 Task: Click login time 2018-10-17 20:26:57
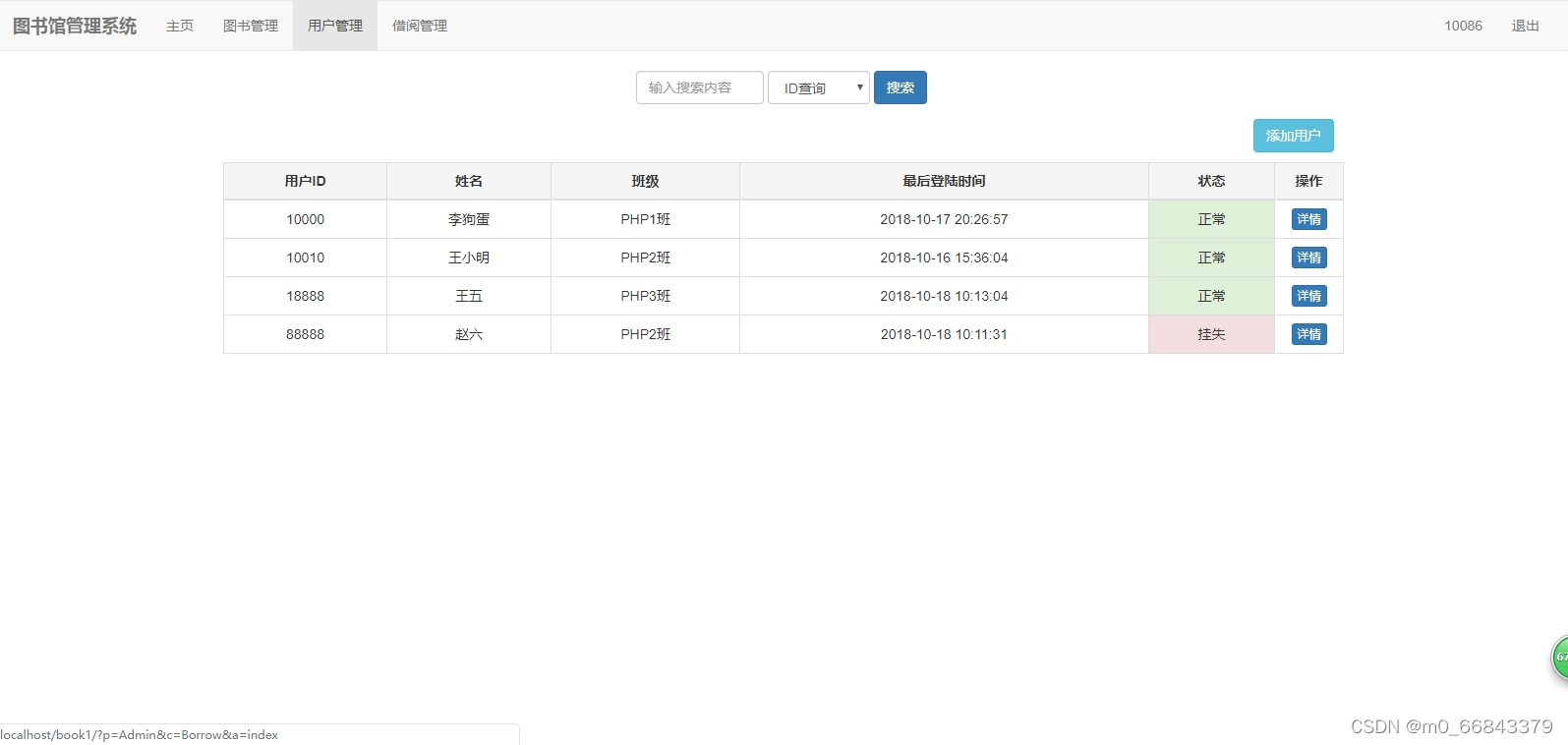[944, 219]
